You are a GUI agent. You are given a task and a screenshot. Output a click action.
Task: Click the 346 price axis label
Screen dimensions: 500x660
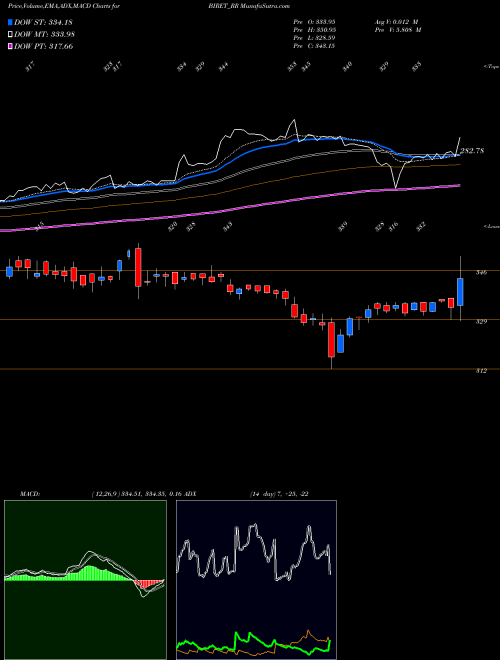point(481,272)
